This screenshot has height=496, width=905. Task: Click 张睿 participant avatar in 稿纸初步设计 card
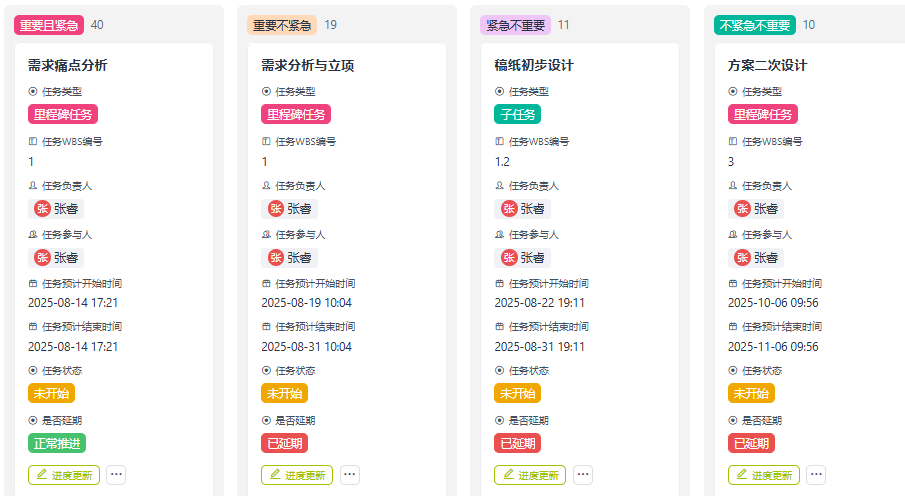tap(509, 257)
